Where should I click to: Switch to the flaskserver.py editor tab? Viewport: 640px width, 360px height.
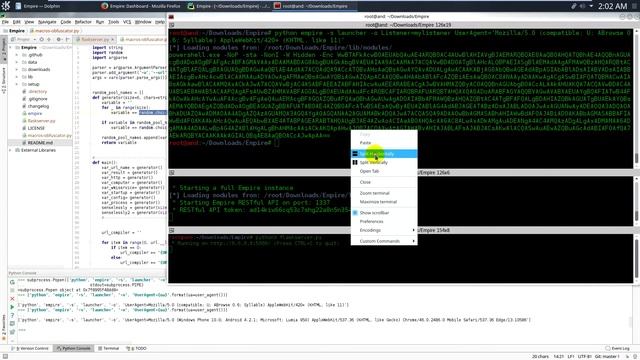(x=95, y=40)
